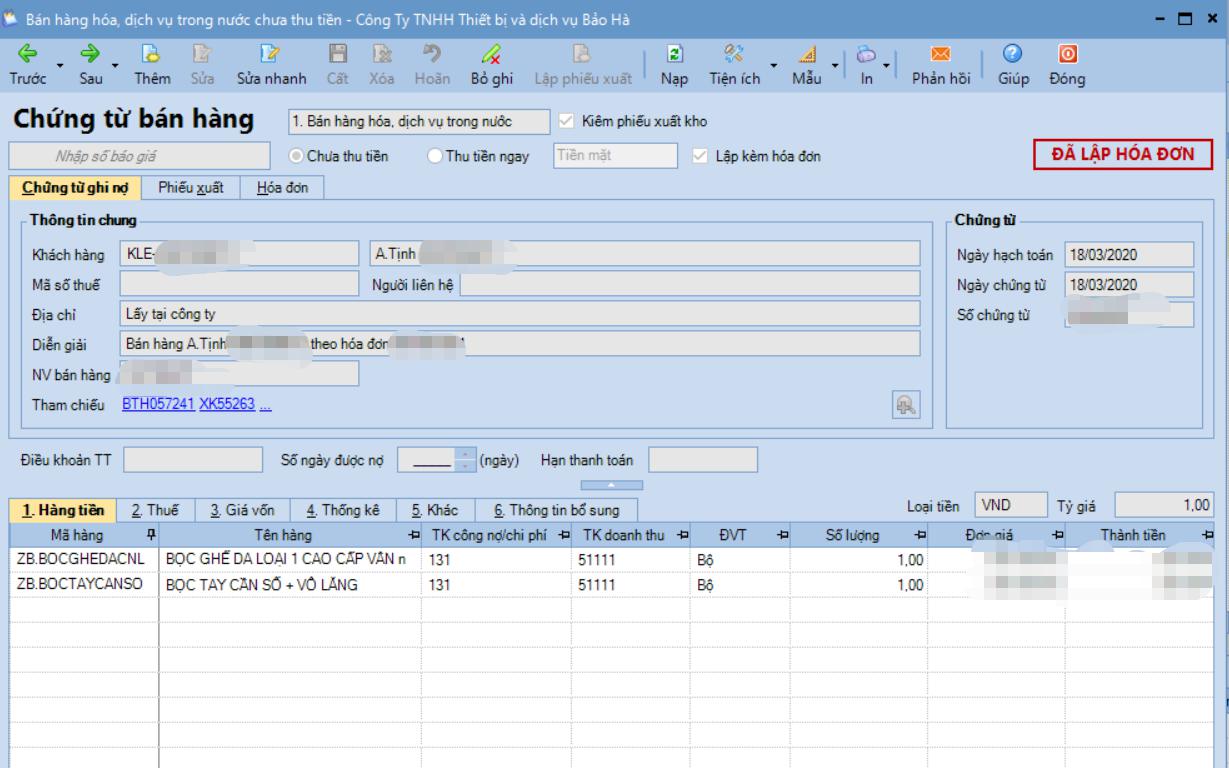Open the 5. Khác tab
The height and width of the screenshot is (768, 1229).
pos(435,510)
